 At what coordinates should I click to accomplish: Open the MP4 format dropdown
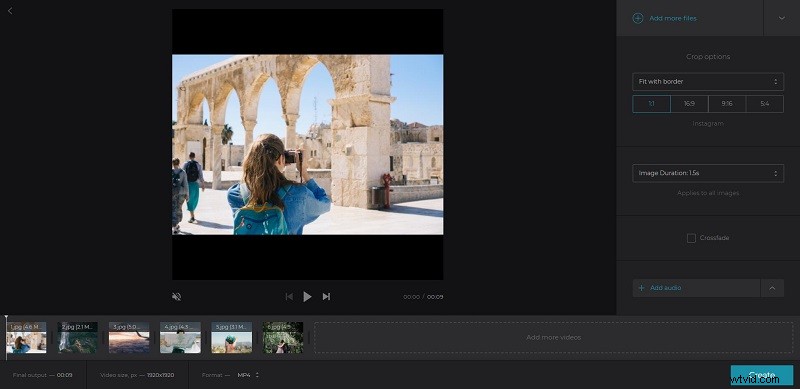click(x=248, y=375)
